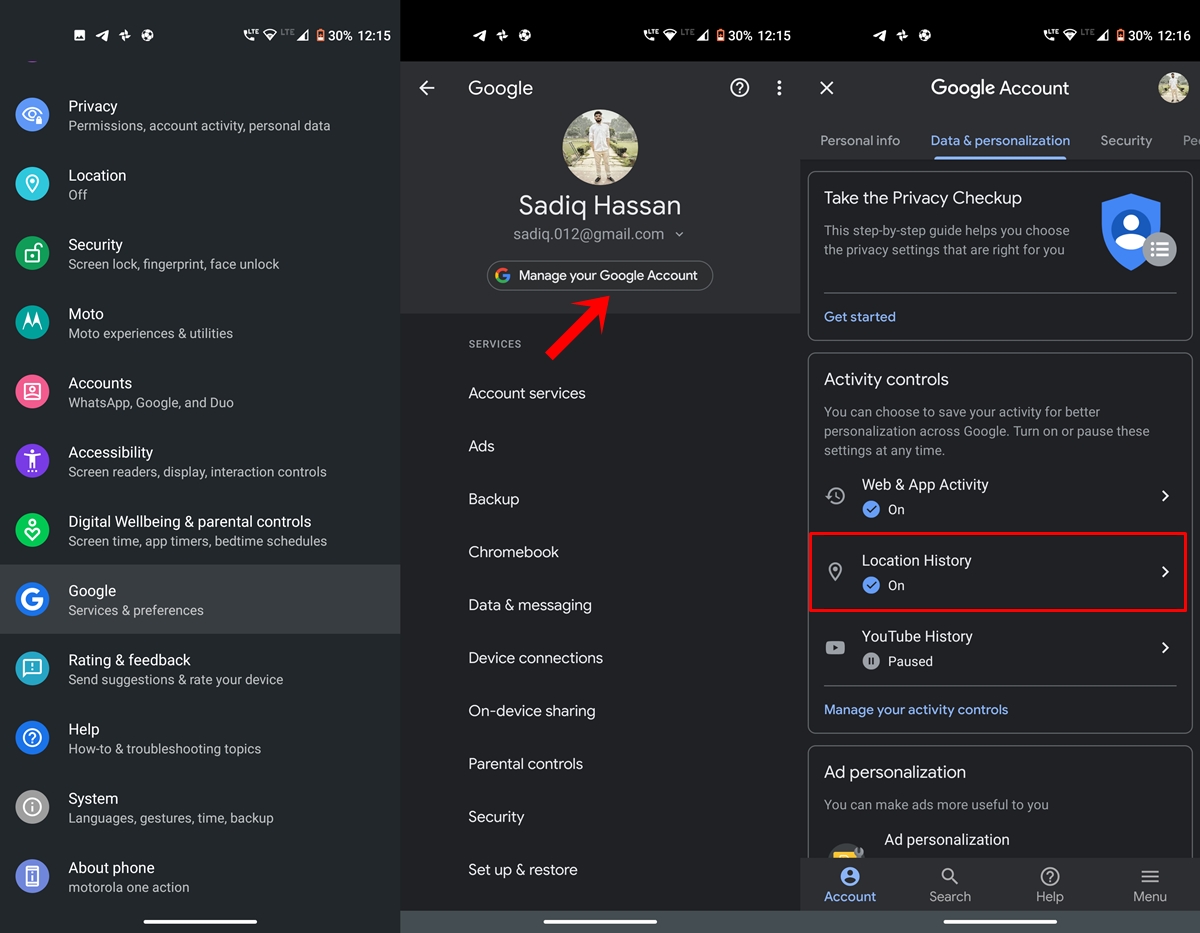Tap the Location History On checkmark

pyautogui.click(x=871, y=585)
